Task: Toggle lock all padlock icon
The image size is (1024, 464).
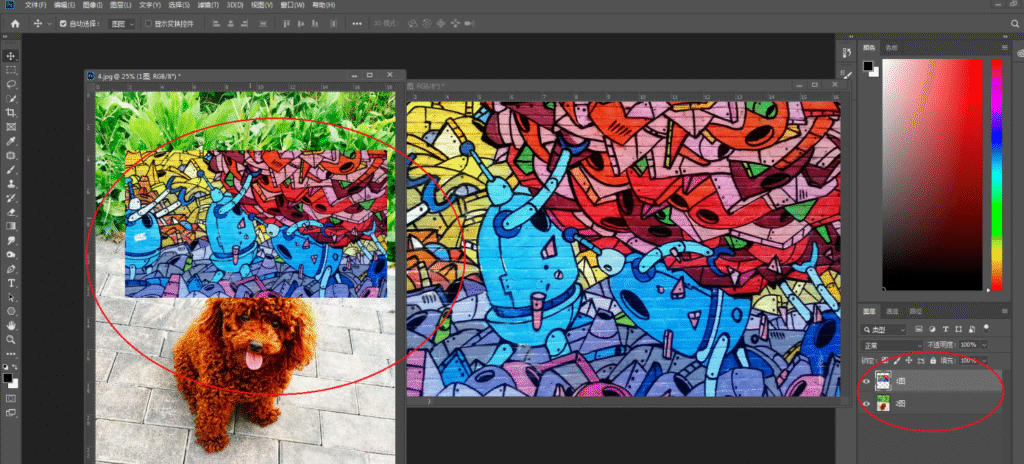Action: click(x=933, y=360)
